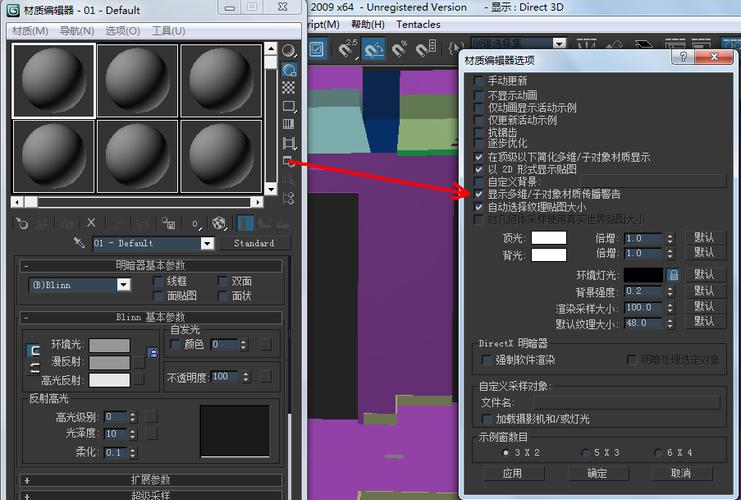Open the named selection set dropdown arrow
The width and height of the screenshot is (741, 500).
(x=560, y=43)
